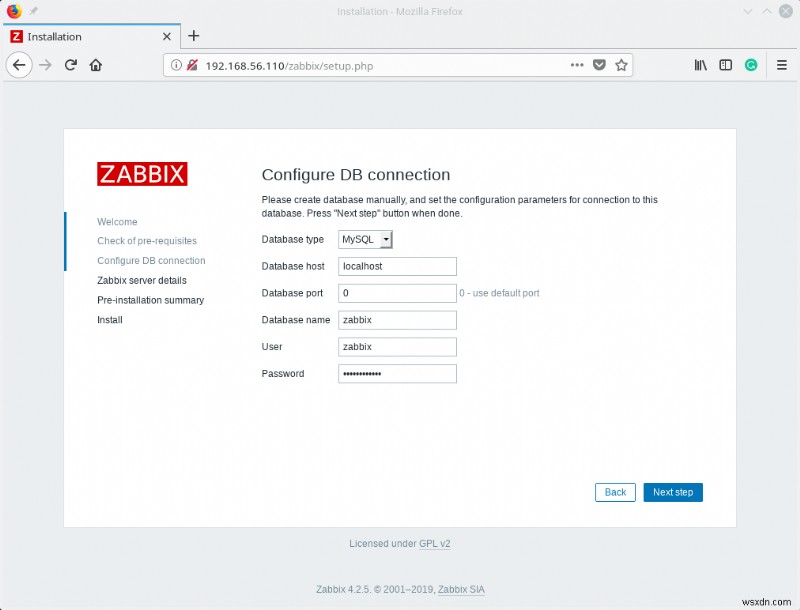This screenshot has width=800, height=610.
Task: Bookmark this page with star icon
Action: 621,65
